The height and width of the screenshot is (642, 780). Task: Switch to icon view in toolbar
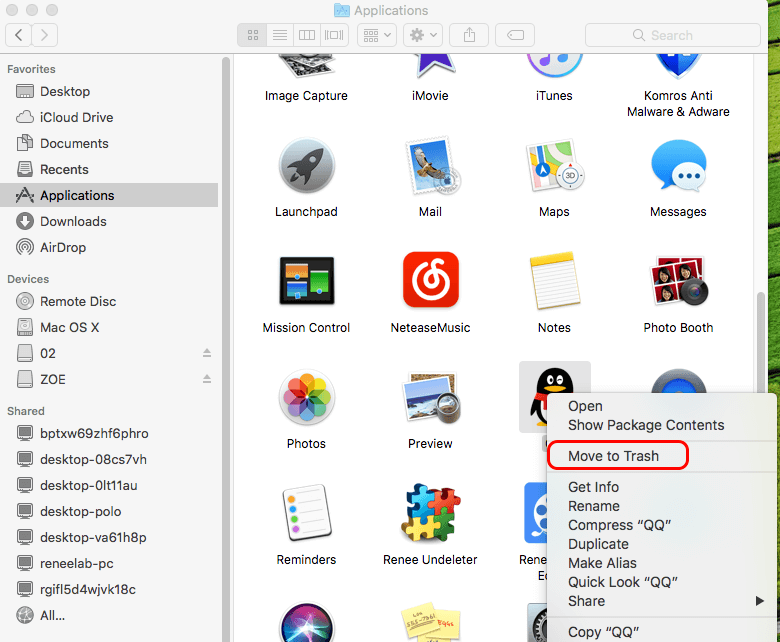[x=253, y=35]
